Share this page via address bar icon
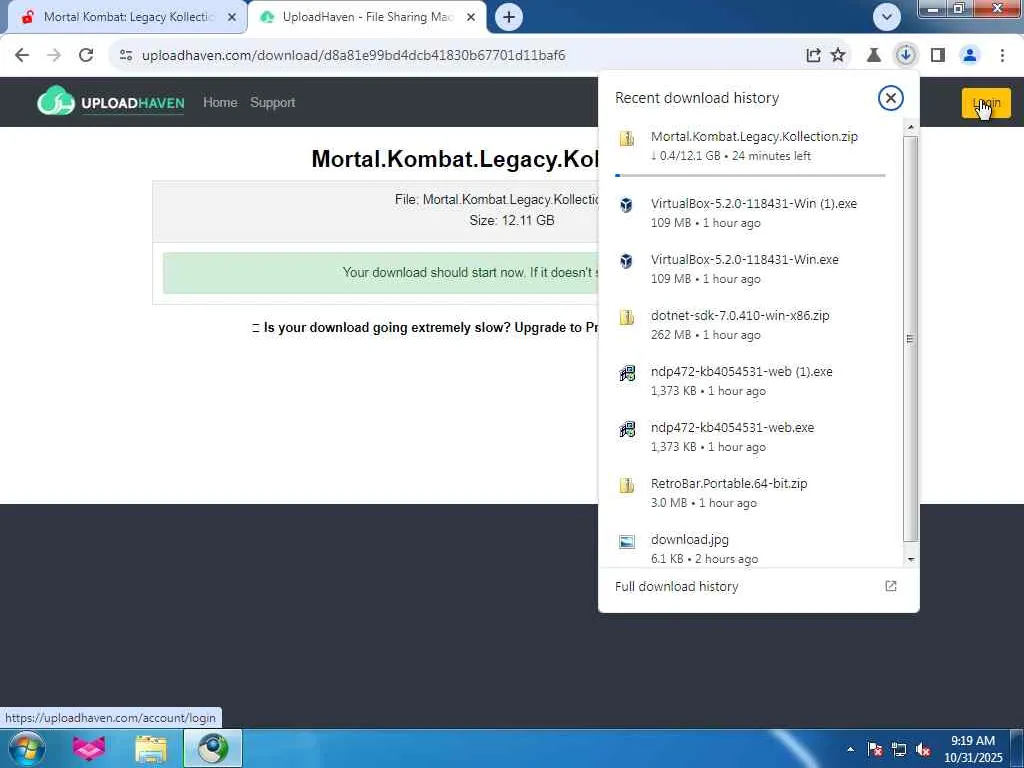This screenshot has width=1024, height=768. (813, 55)
